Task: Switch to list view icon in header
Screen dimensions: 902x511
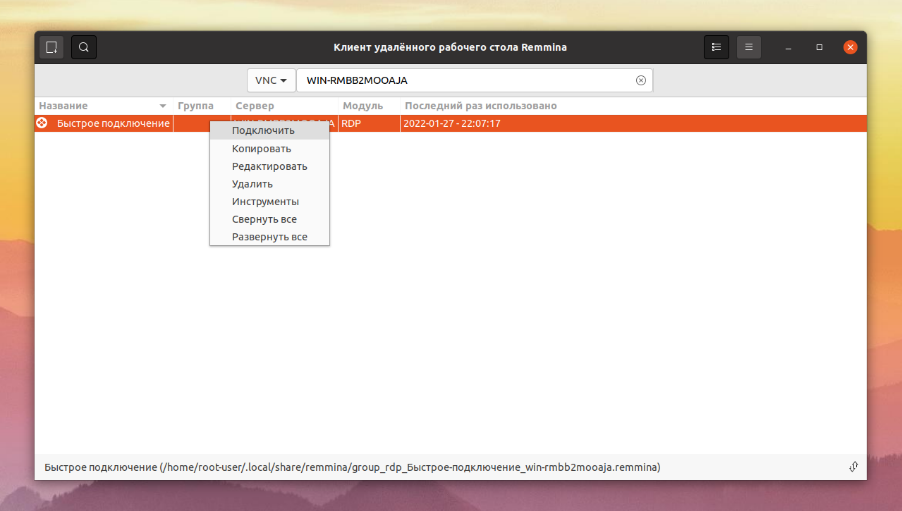Action: (716, 47)
